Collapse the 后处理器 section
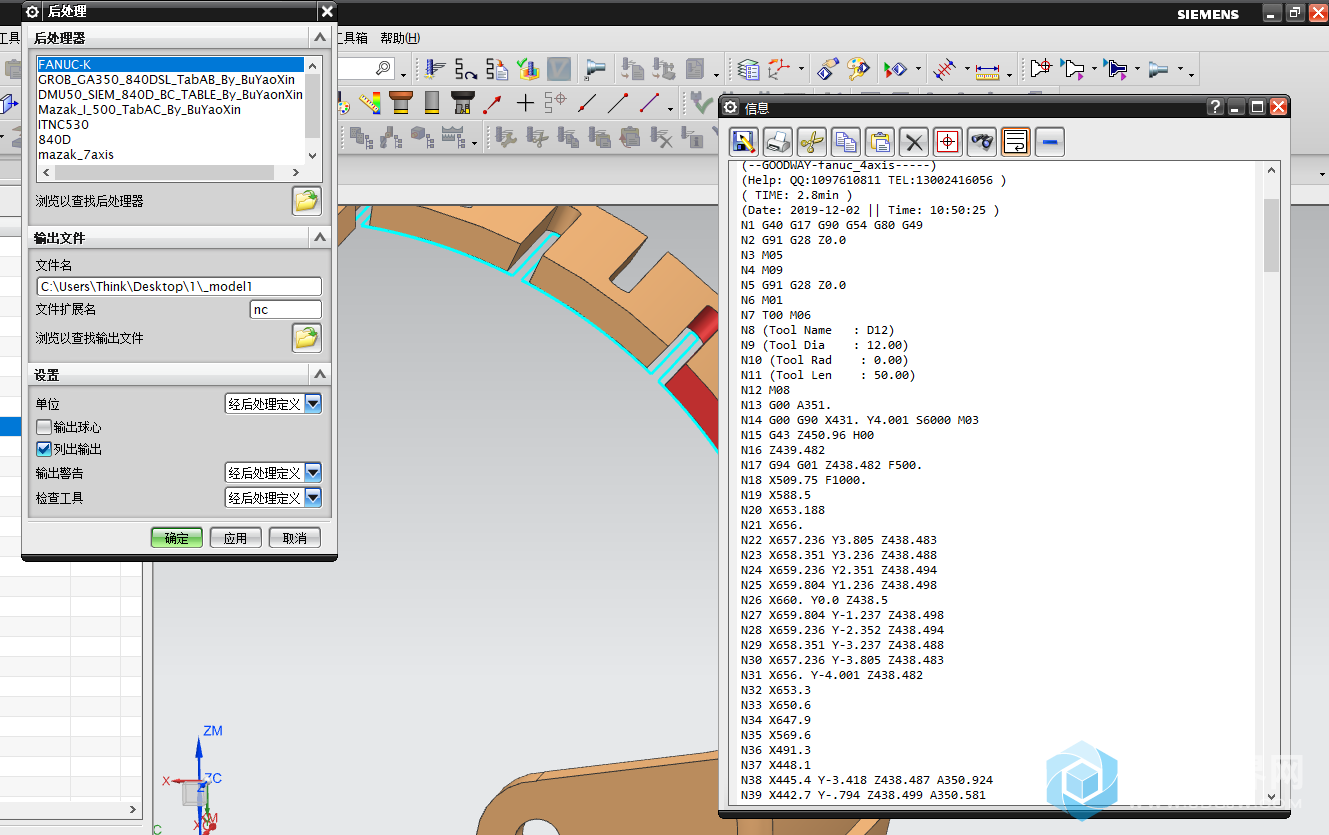 coord(320,38)
